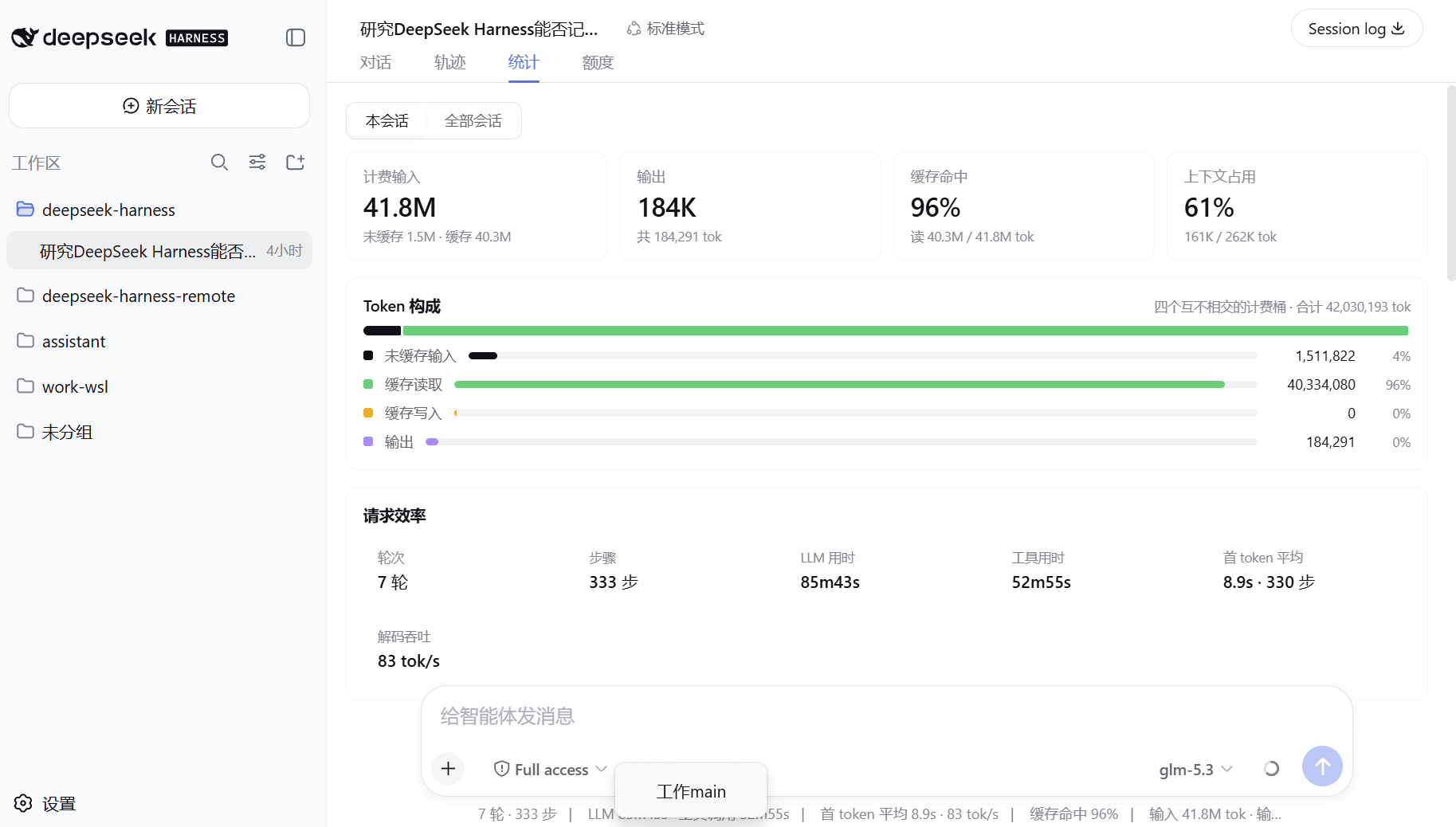Click the 83 tok/s 解码吞吐 value

point(409,660)
